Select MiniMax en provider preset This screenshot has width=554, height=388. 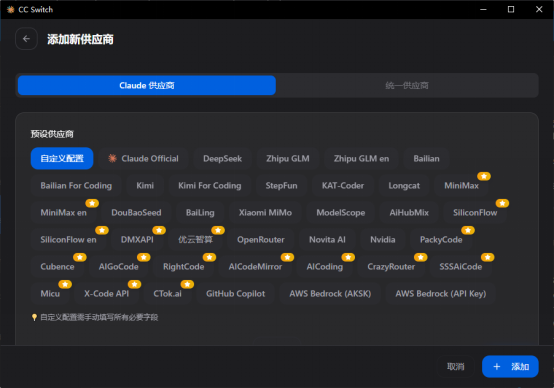(63, 212)
